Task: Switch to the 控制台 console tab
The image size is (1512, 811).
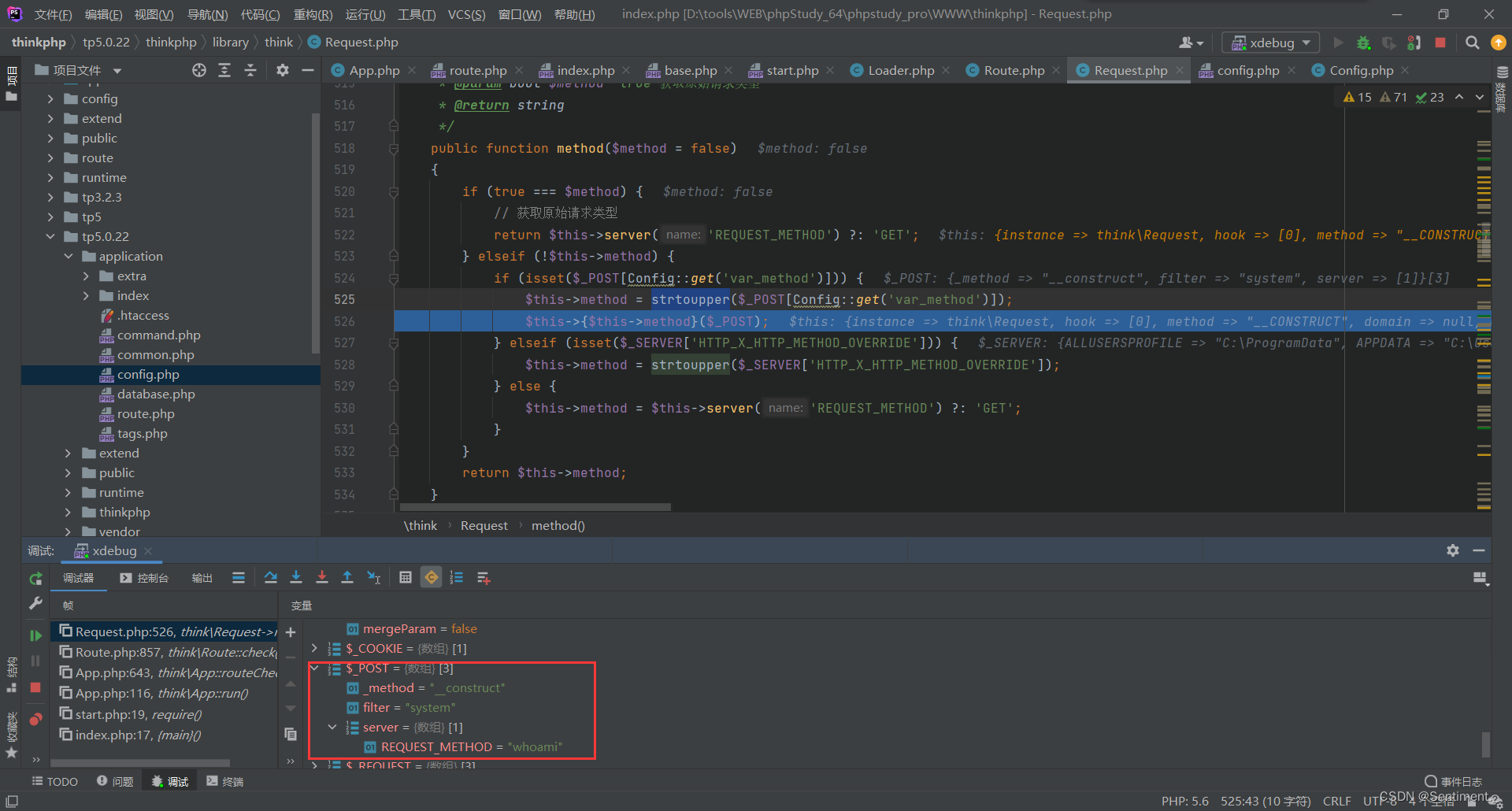Action: 144,578
